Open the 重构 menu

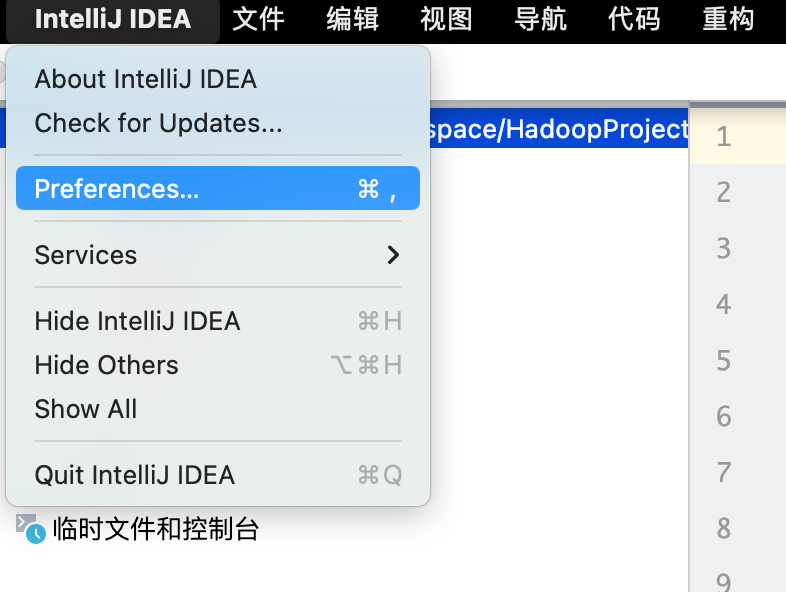[x=728, y=19]
